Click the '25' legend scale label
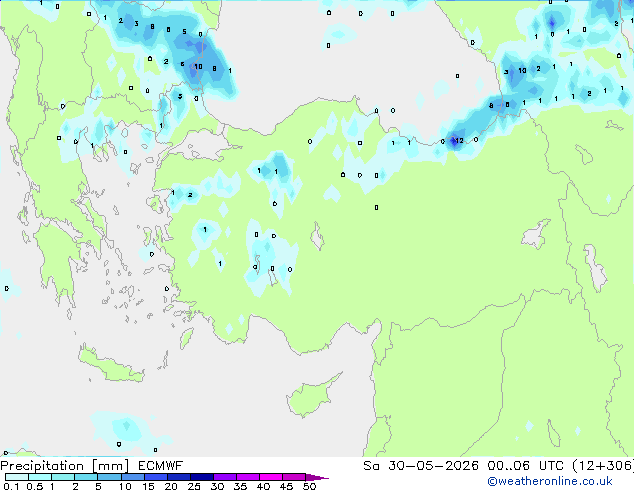This screenshot has width=634, height=490. coord(194,486)
